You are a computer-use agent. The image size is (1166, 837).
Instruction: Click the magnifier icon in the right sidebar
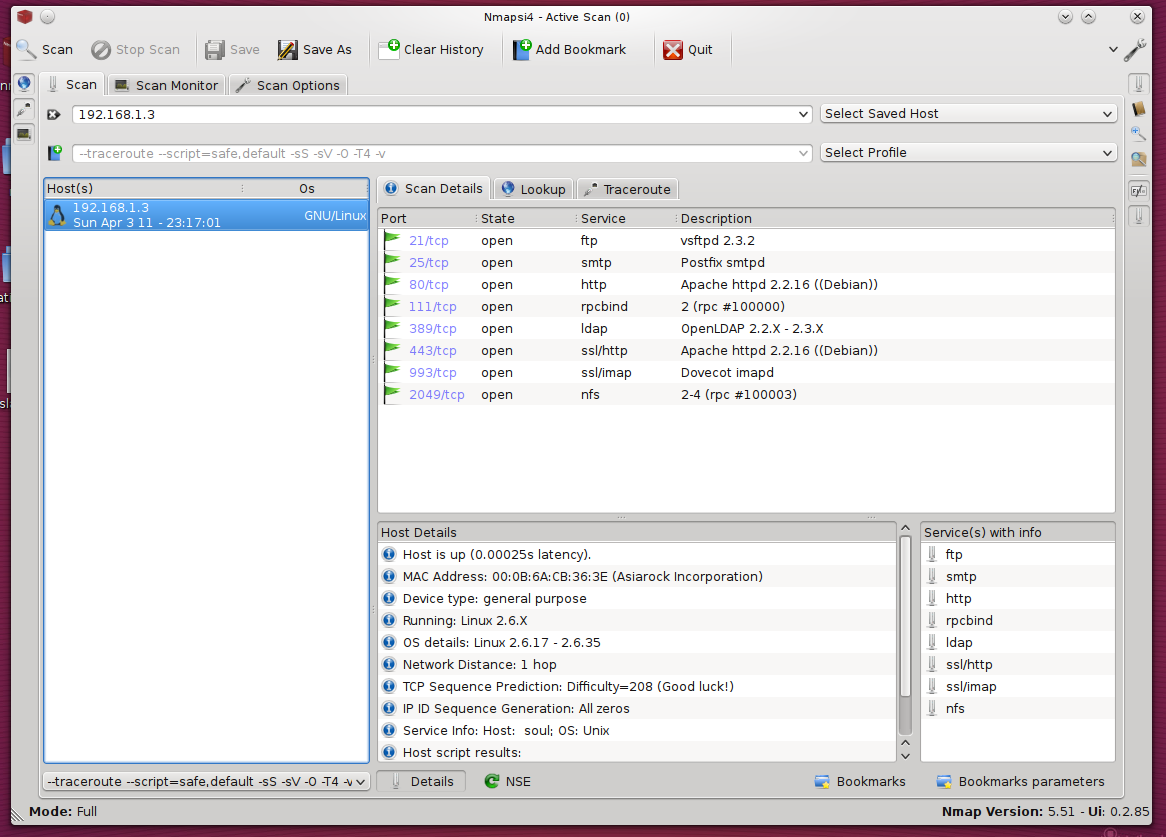click(x=1138, y=134)
